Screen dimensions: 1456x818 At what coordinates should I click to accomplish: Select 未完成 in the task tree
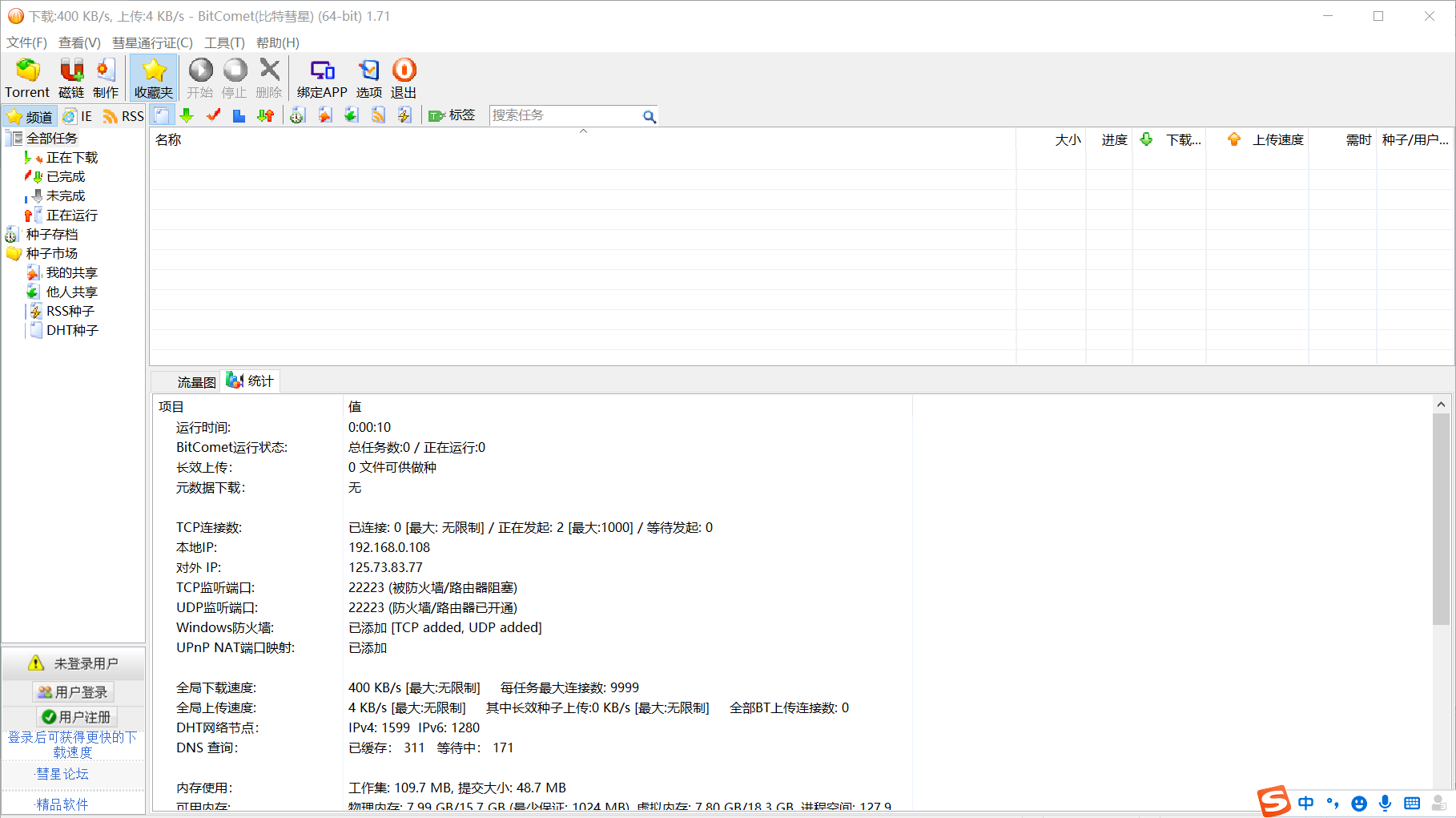[x=66, y=196]
